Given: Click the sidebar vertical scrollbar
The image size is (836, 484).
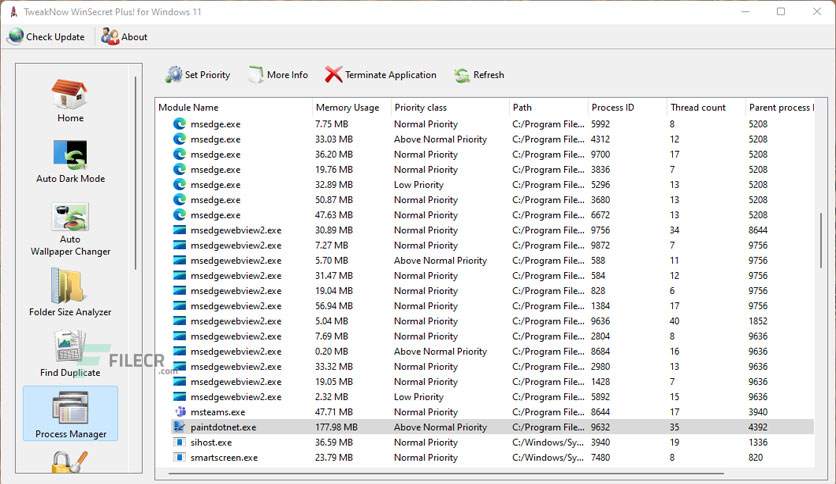Looking at the screenshot, I should pos(135,173).
